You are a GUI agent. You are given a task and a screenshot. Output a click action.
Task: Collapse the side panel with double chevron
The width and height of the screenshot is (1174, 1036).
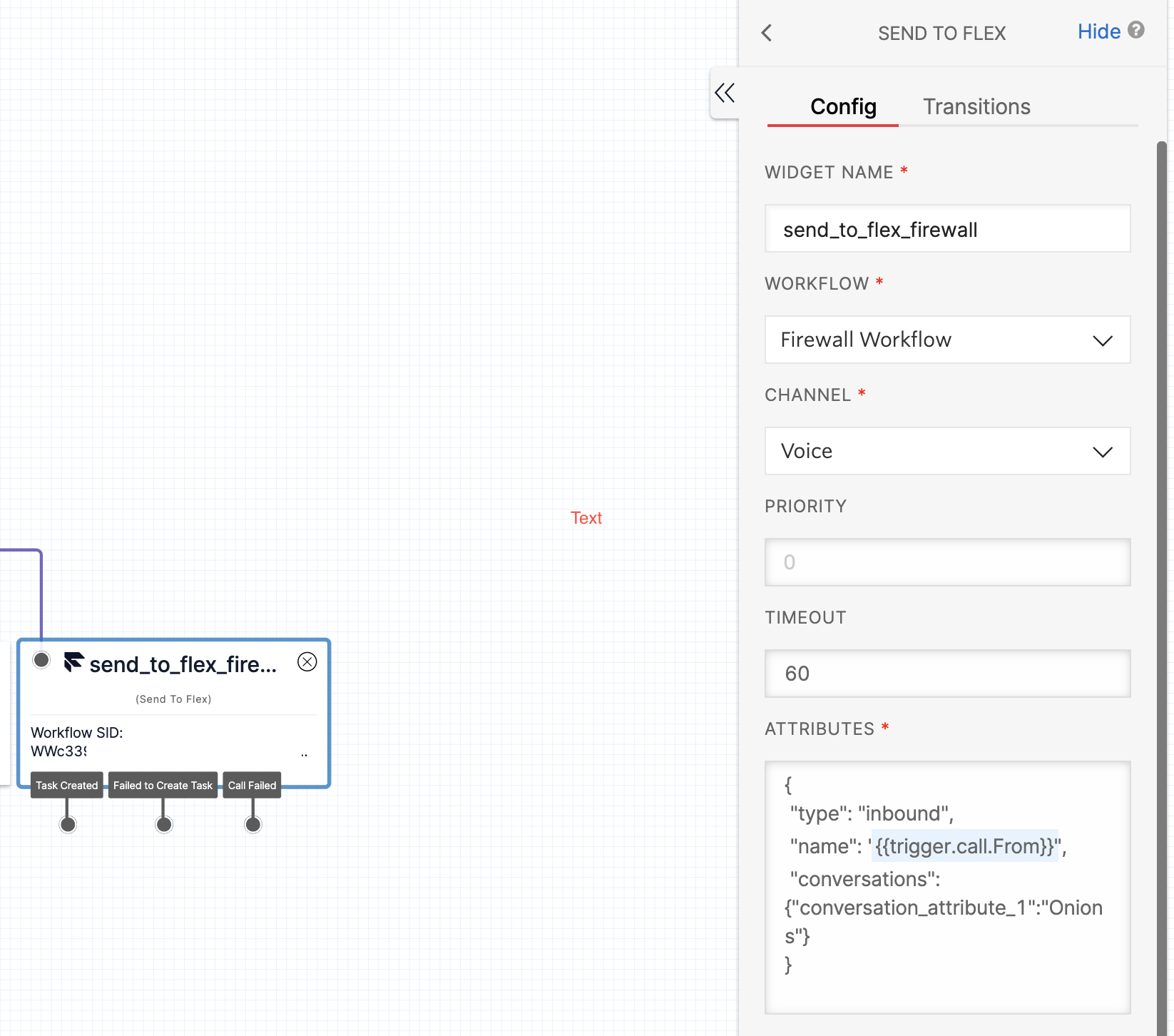725,93
